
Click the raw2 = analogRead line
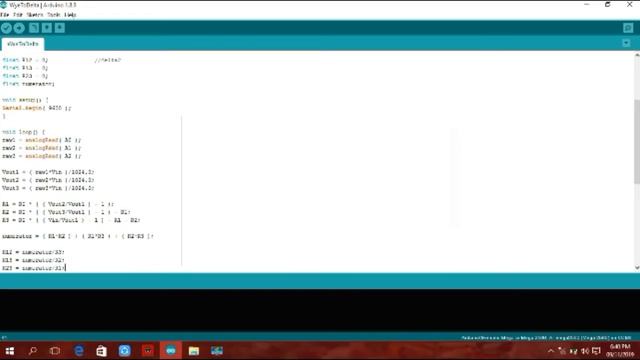(41, 148)
